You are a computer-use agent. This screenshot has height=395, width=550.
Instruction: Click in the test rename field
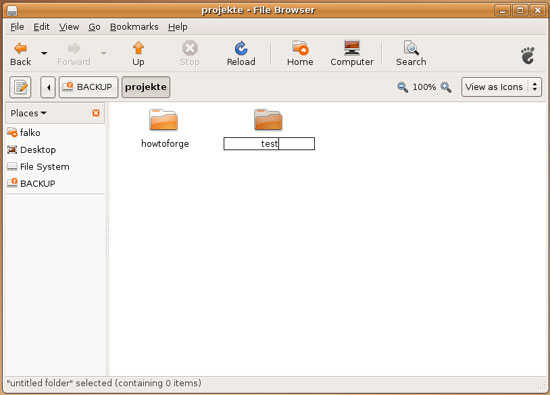coord(269,143)
